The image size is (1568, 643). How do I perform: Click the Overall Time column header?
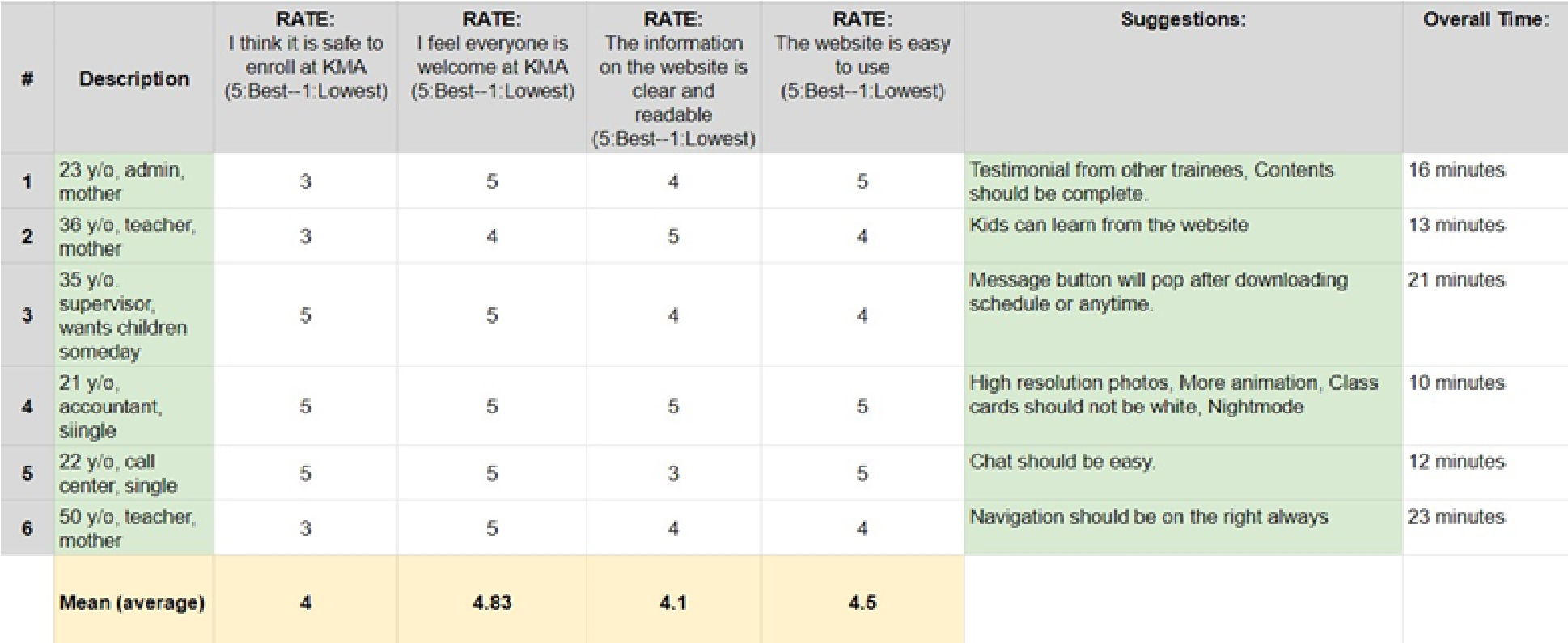coord(1485,19)
